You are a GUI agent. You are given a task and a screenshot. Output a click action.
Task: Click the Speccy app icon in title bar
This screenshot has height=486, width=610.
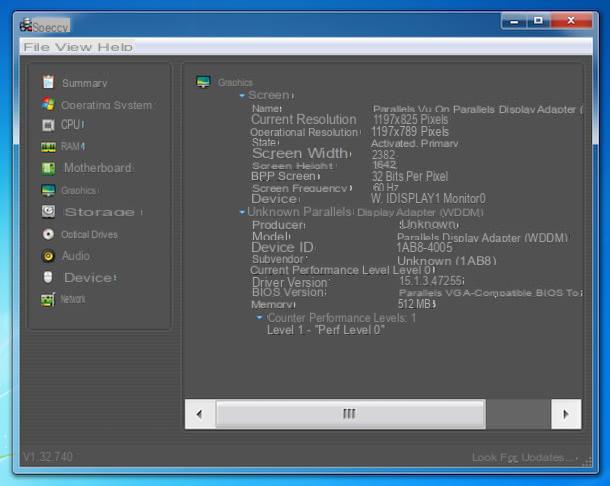[x=26, y=25]
